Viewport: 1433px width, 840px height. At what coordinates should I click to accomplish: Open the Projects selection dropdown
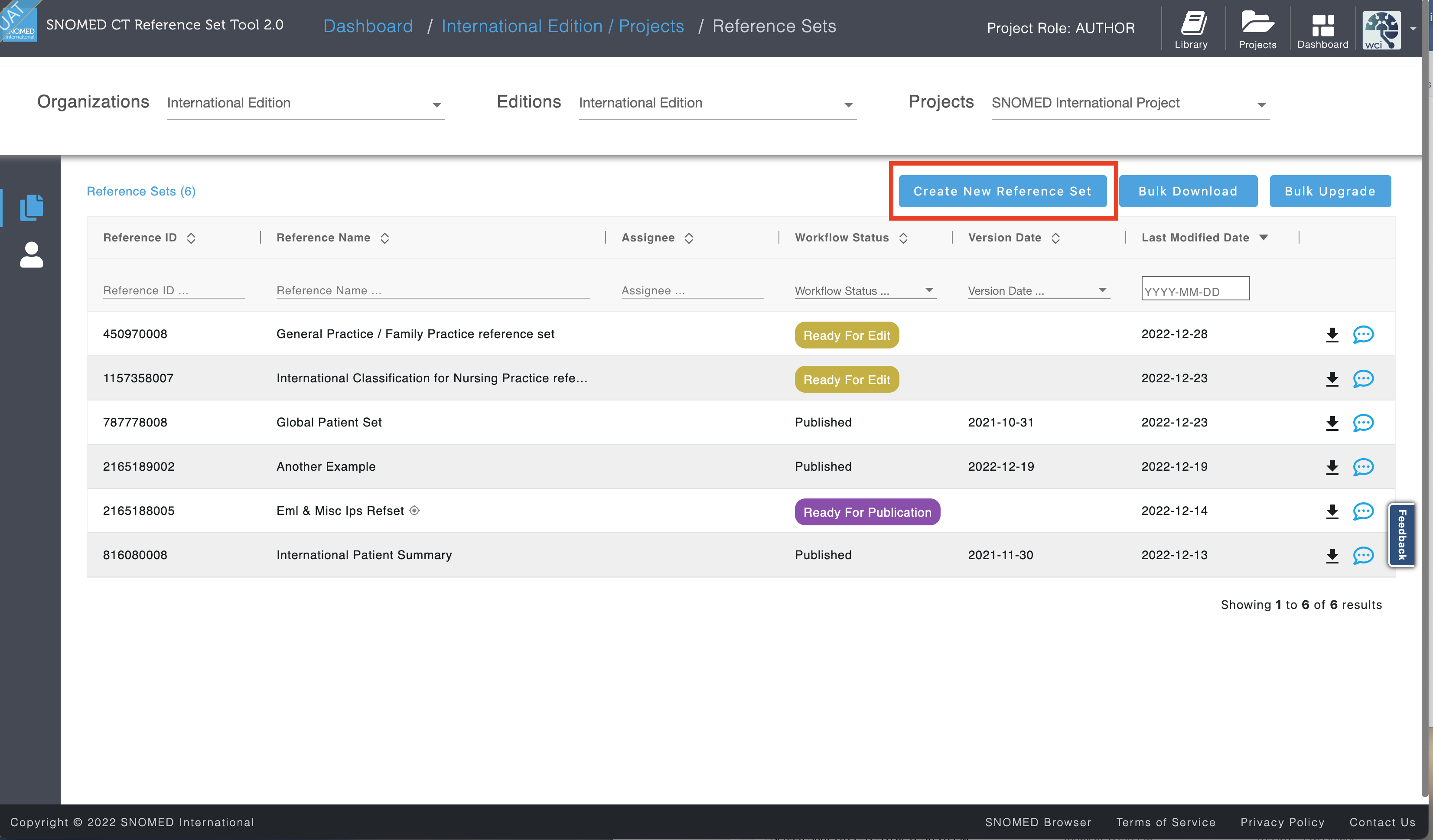click(1130, 104)
